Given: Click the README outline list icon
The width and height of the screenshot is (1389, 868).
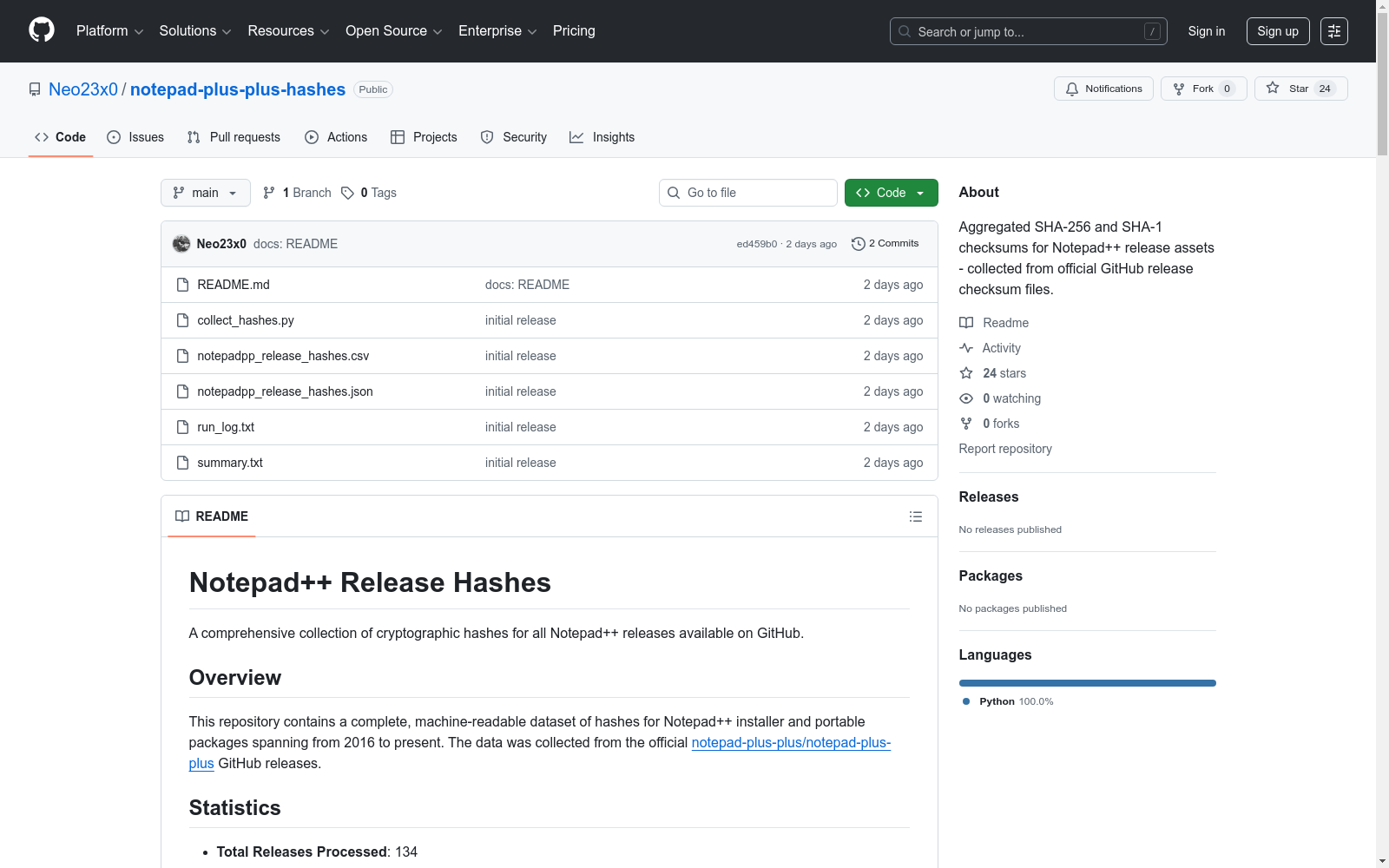Looking at the screenshot, I should tap(916, 516).
